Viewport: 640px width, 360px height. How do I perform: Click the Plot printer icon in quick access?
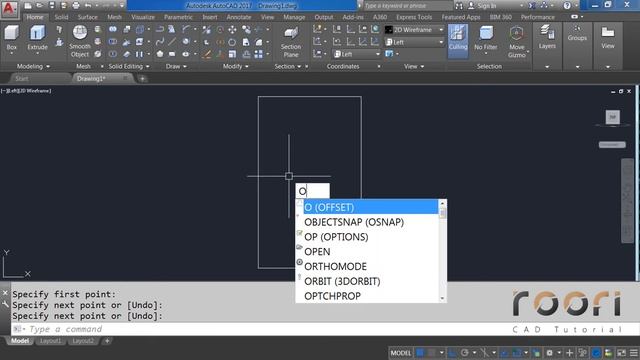pos(76,6)
